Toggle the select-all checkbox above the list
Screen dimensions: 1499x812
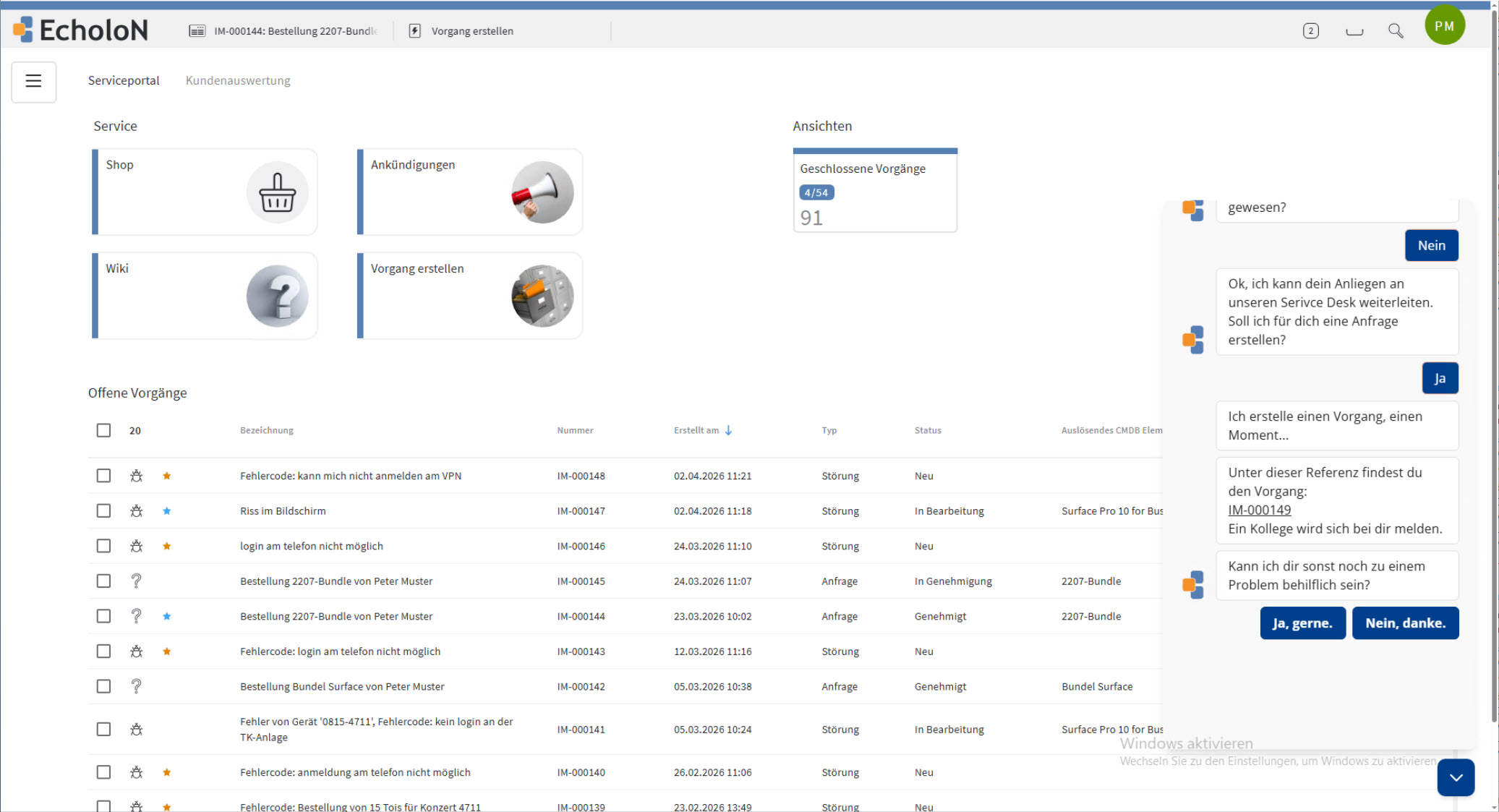(103, 430)
